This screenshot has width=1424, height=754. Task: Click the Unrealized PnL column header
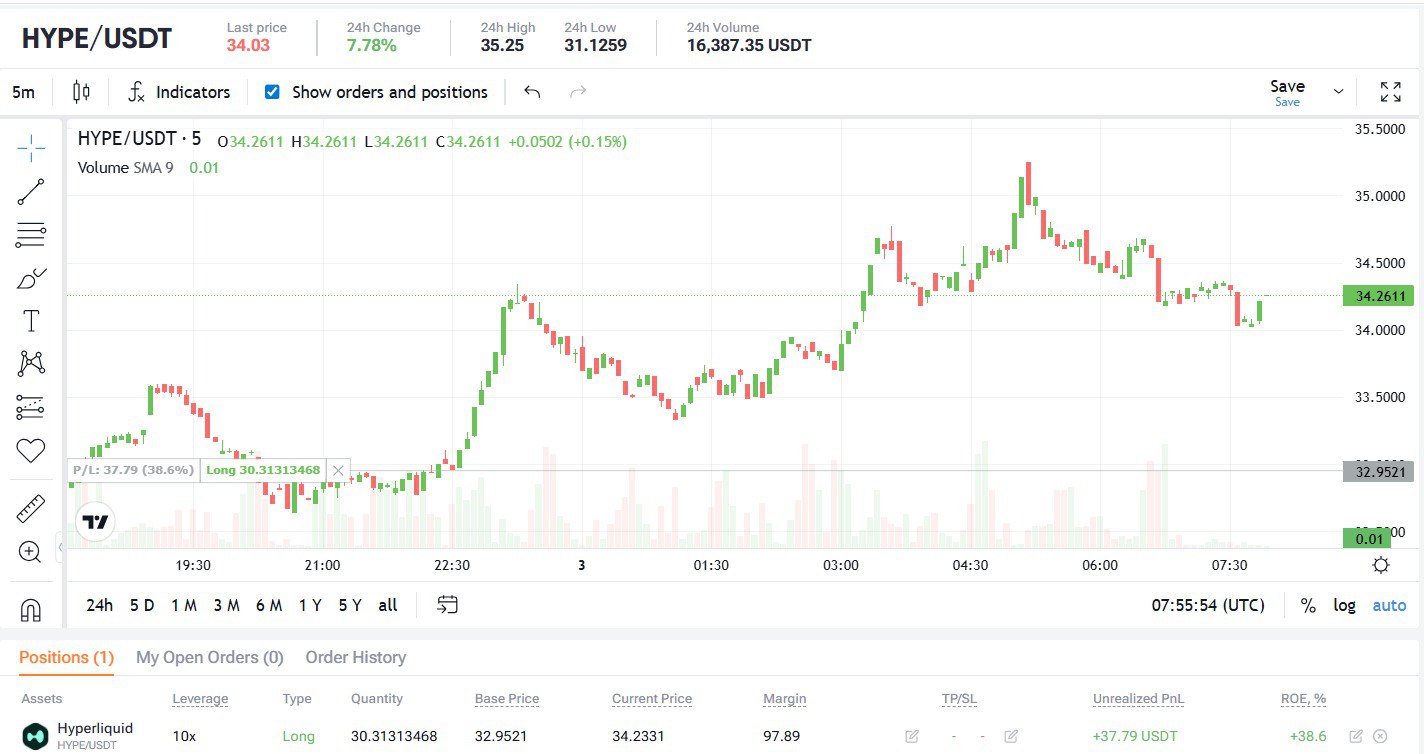[1139, 699]
